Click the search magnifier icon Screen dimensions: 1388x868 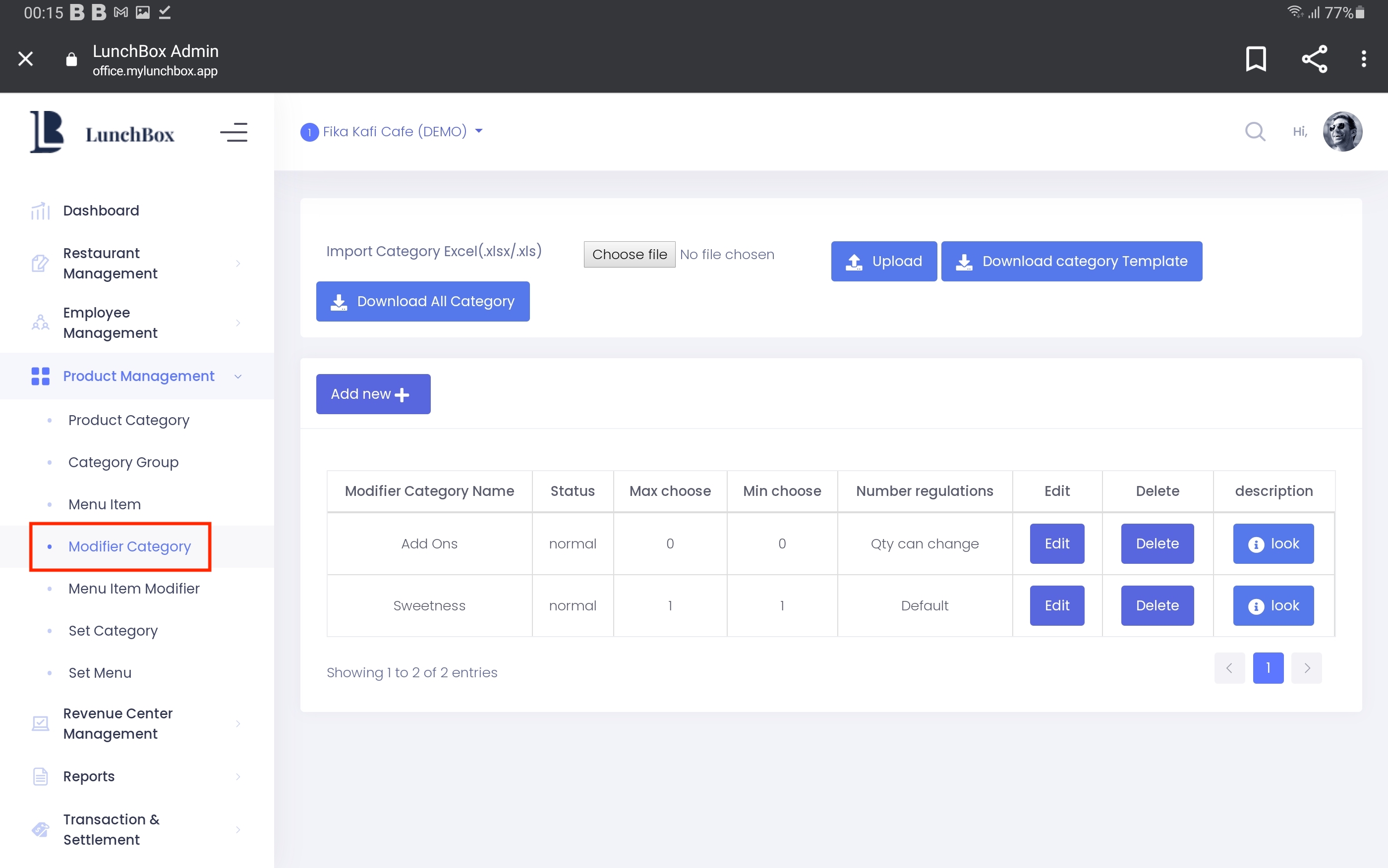coord(1255,131)
